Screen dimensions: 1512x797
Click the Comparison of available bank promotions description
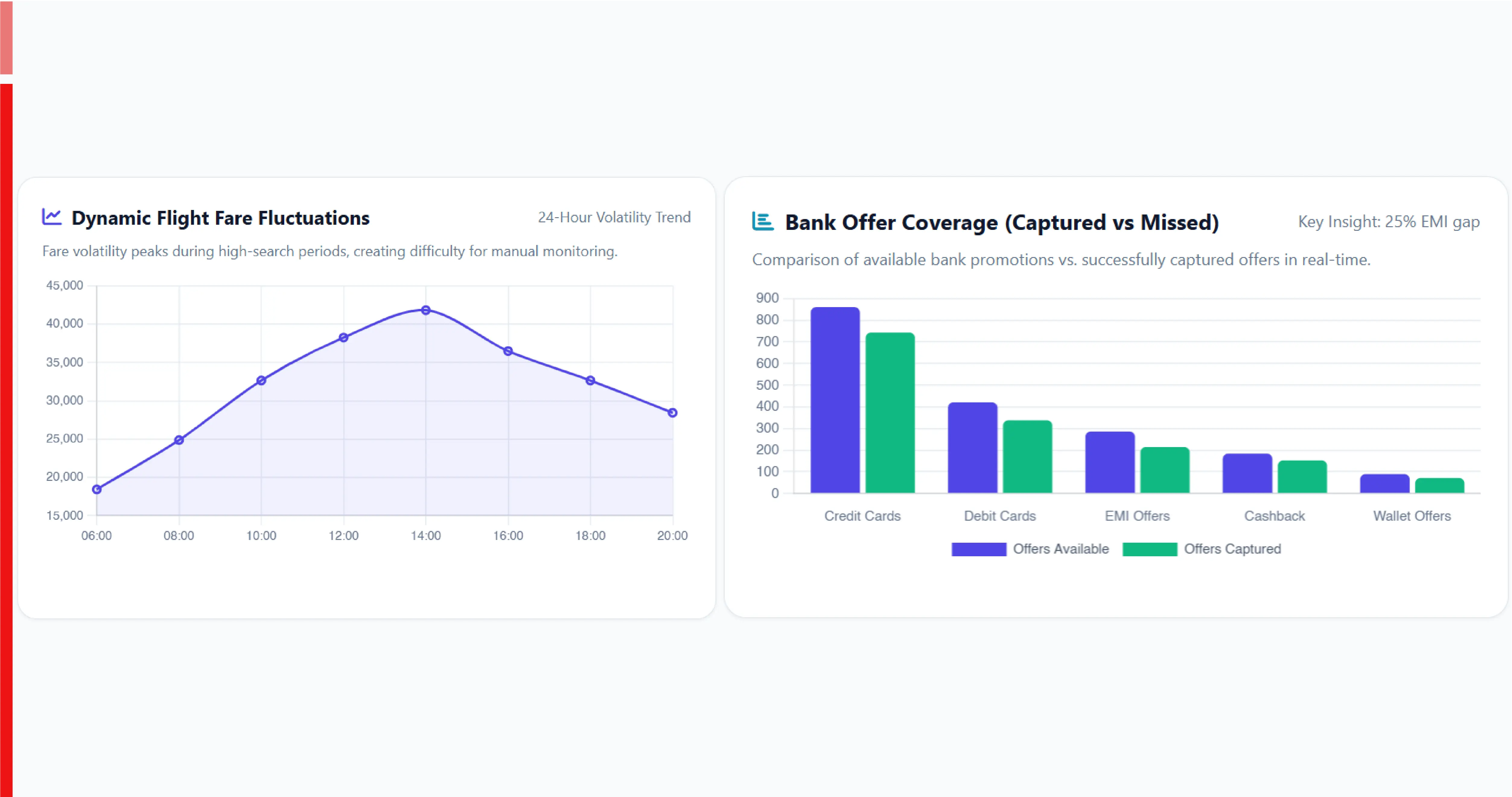click(1061, 259)
